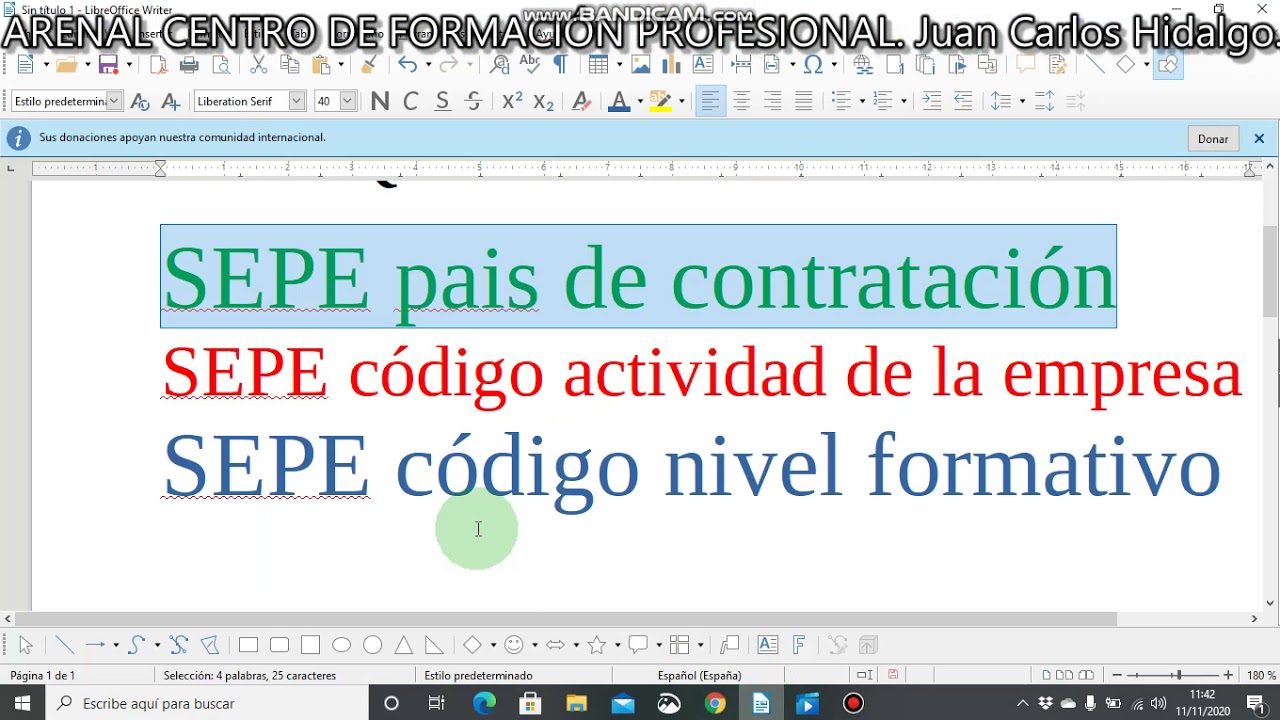Viewport: 1280px width, 720px height.
Task: Increase the paragraph indent
Action: [932, 101]
